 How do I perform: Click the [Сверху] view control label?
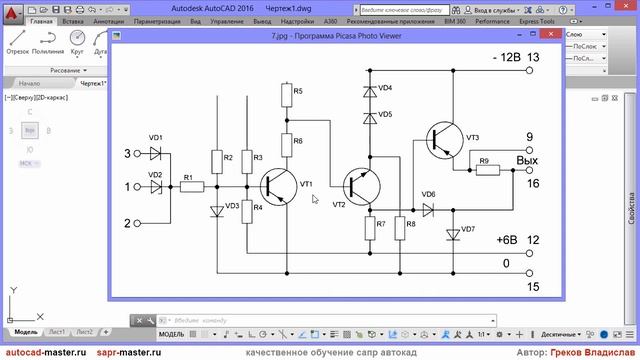click(25, 98)
